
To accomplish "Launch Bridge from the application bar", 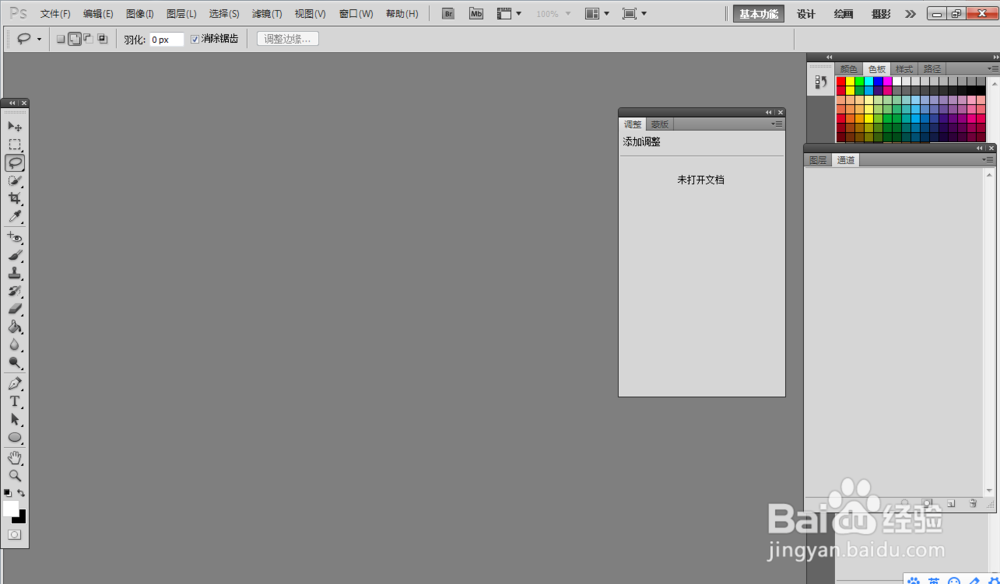I will (x=448, y=13).
